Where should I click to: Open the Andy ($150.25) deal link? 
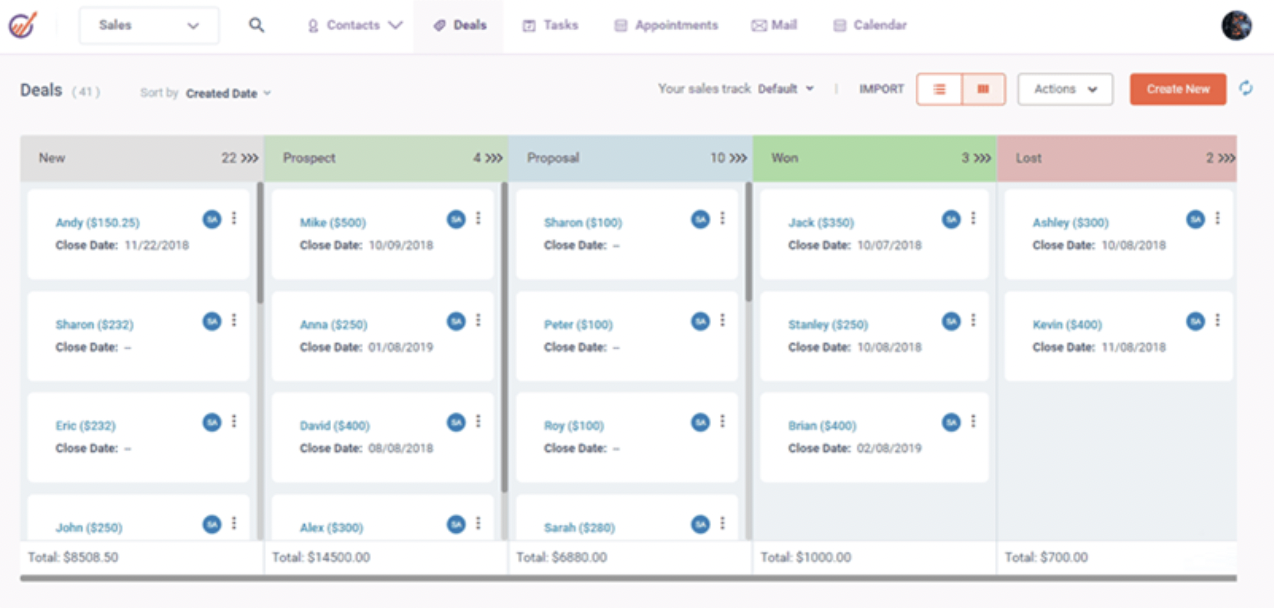[97, 223]
